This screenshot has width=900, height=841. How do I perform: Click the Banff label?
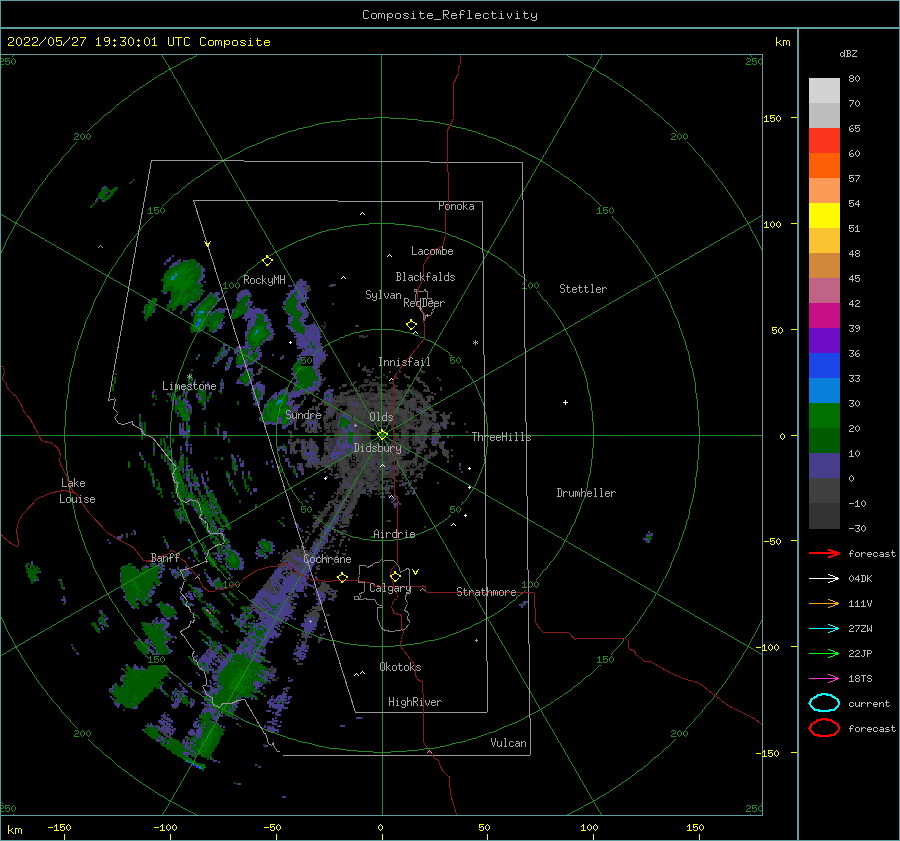point(165,557)
